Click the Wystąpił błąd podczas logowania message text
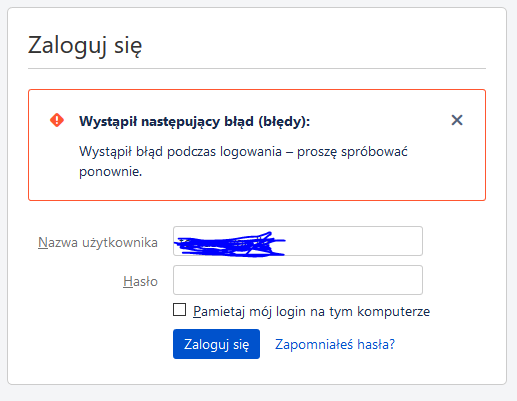This screenshot has height=401, width=517. 243,162
